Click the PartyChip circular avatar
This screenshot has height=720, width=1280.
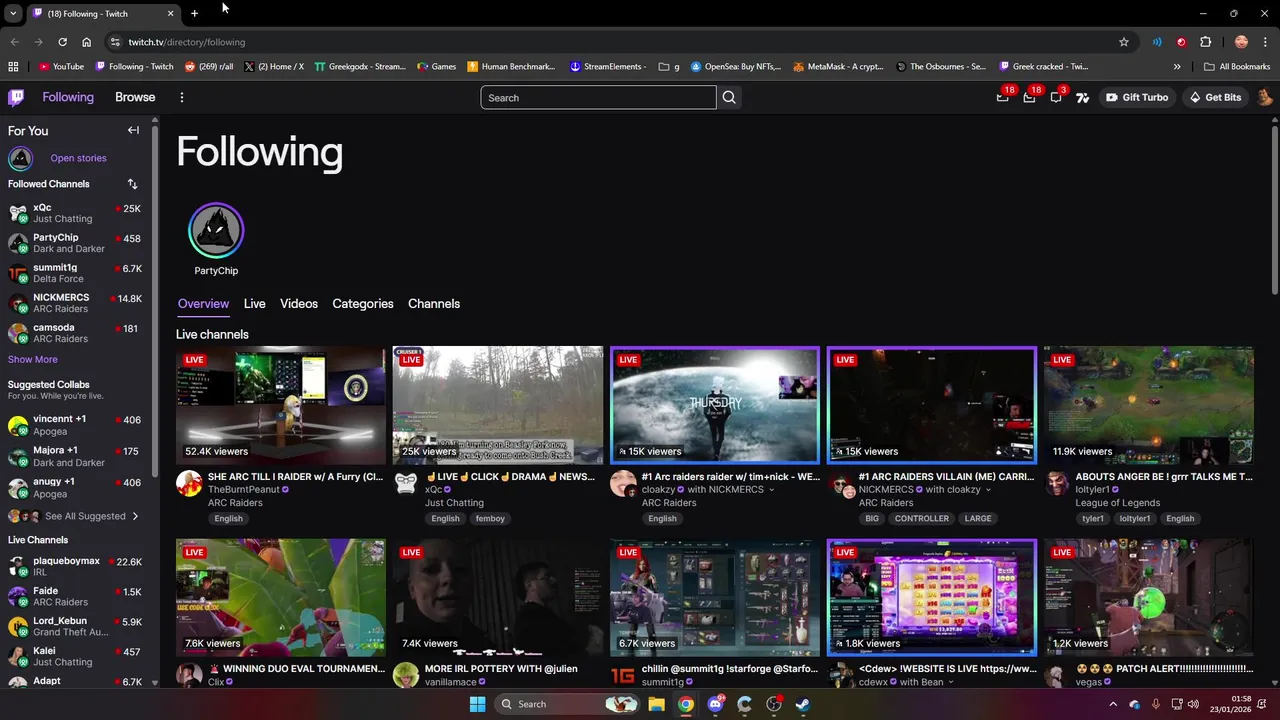pyautogui.click(x=216, y=231)
